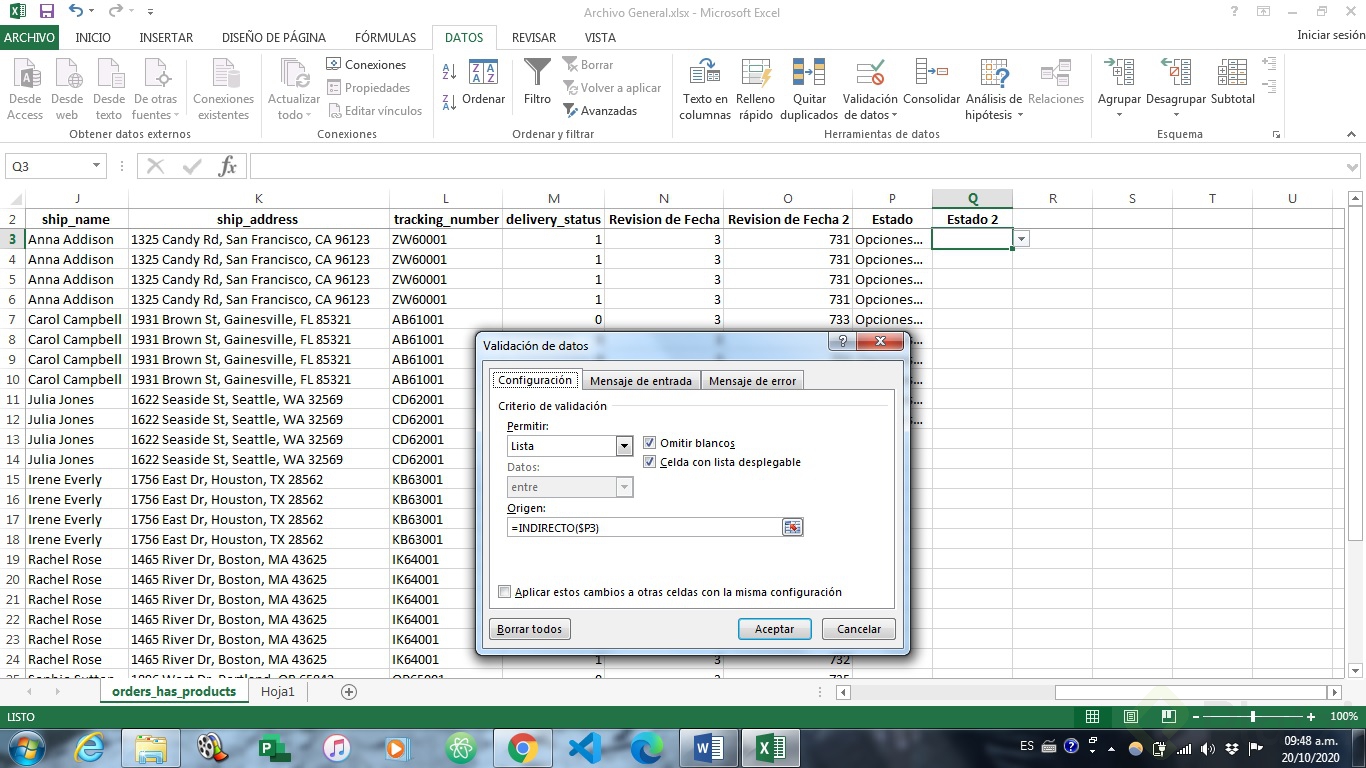
Task: Toggle the Omitir blancos checkbox
Action: 650,443
